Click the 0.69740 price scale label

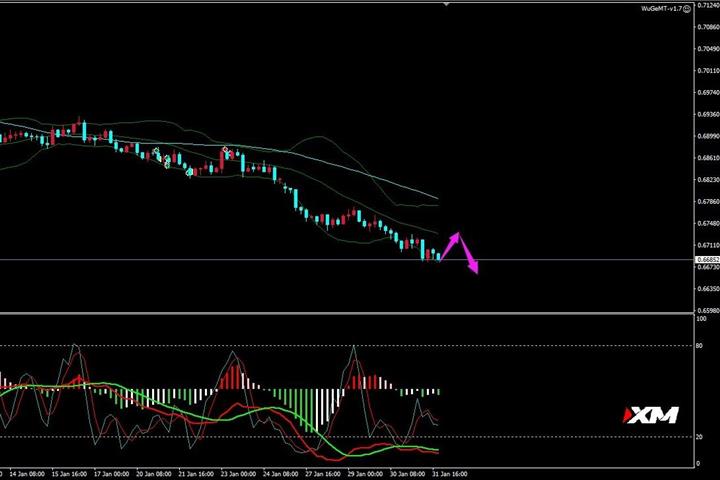tap(708, 92)
